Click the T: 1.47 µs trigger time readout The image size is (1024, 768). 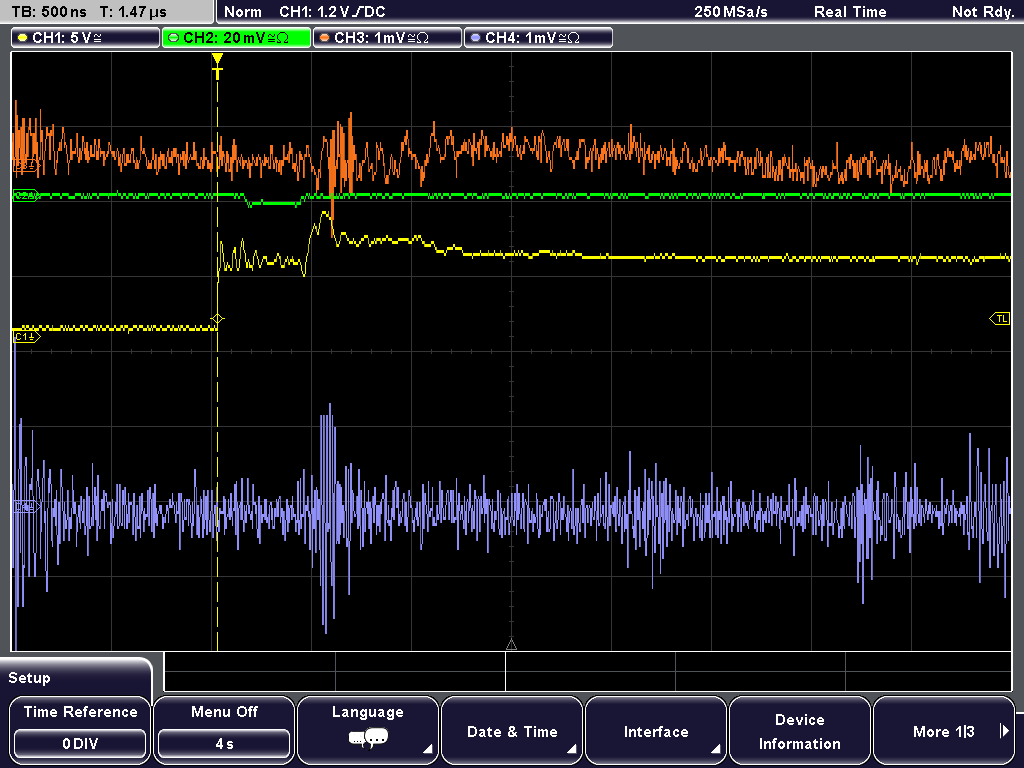click(x=133, y=12)
